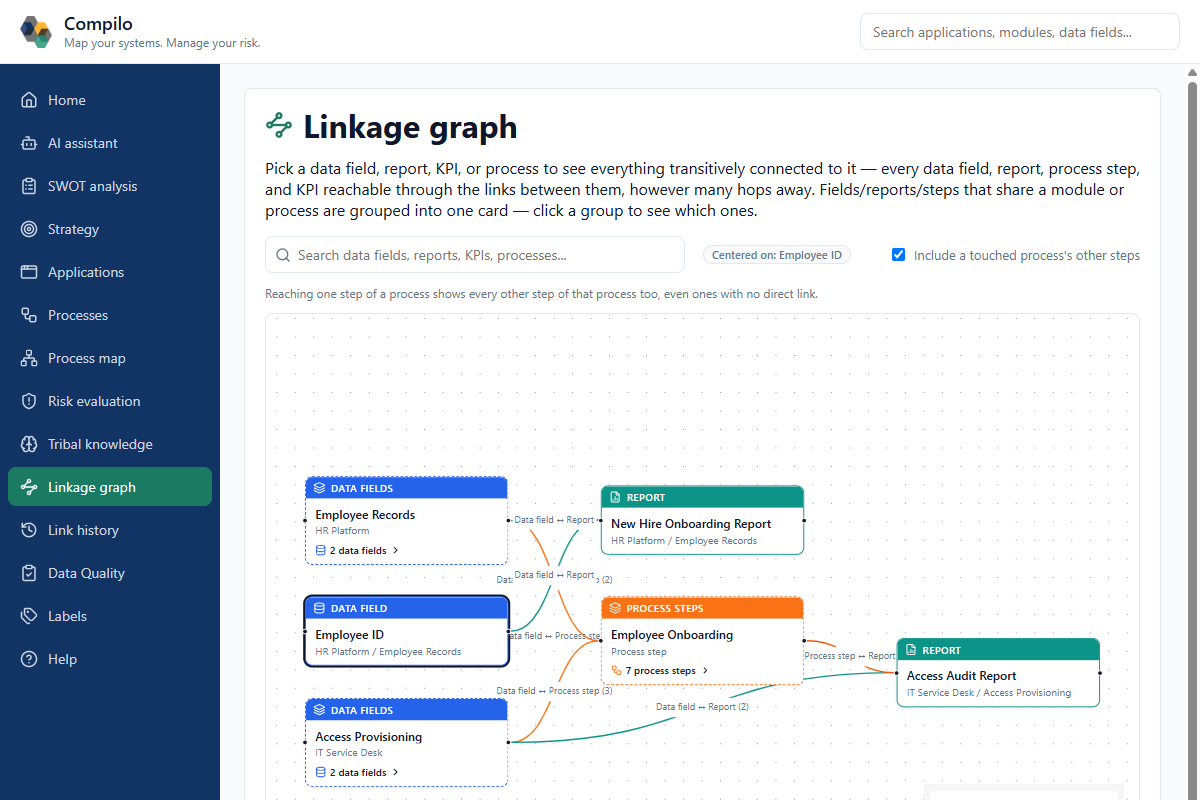Click the Compilo hexagon logo
Viewport: 1200px width, 800px height.
(36, 32)
